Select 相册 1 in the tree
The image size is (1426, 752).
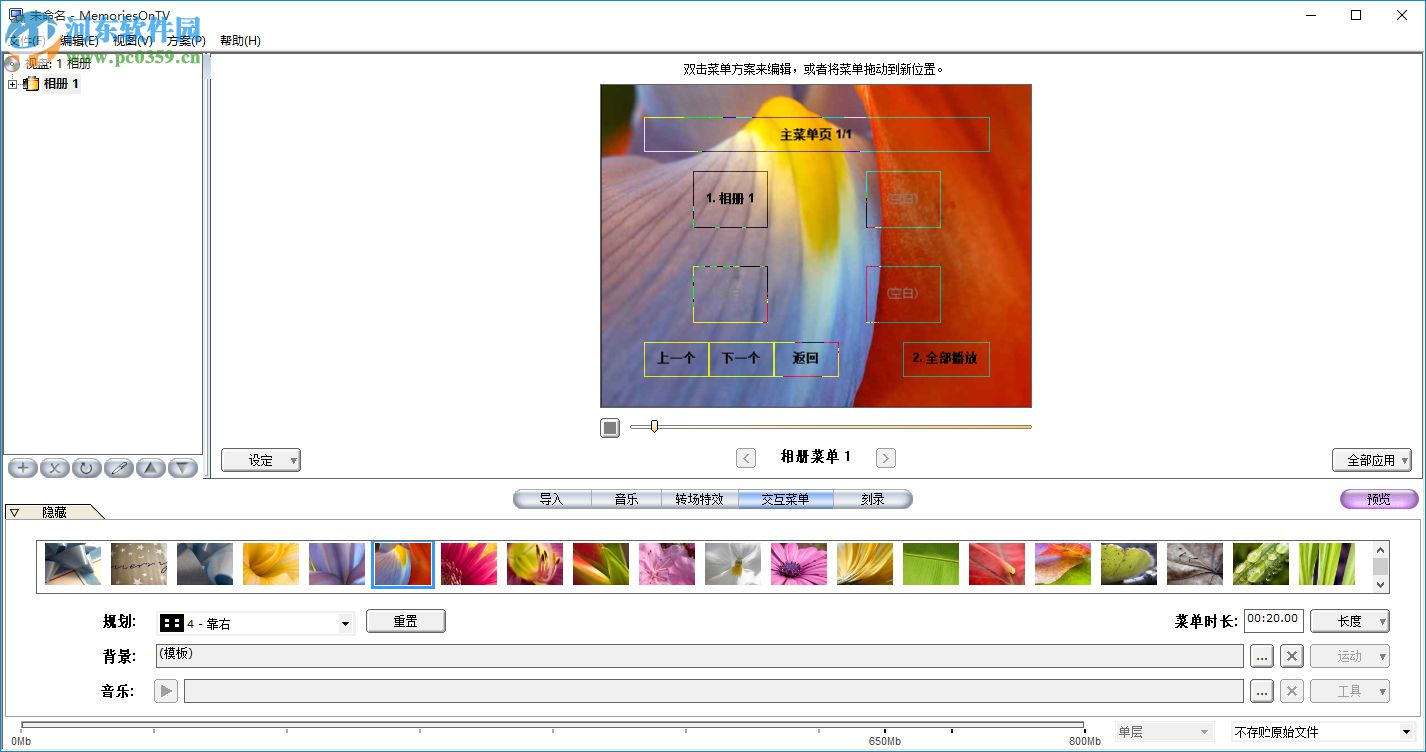[x=61, y=84]
